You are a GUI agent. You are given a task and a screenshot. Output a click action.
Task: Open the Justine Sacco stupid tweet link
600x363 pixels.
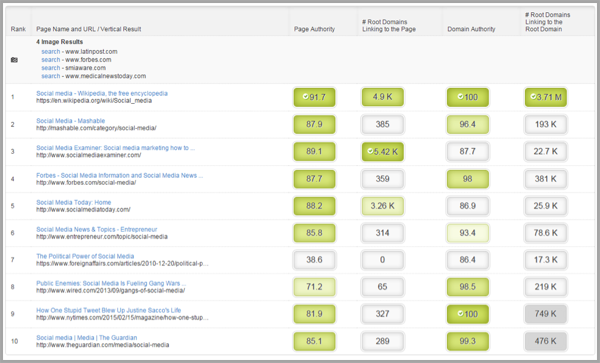[x=109, y=310]
